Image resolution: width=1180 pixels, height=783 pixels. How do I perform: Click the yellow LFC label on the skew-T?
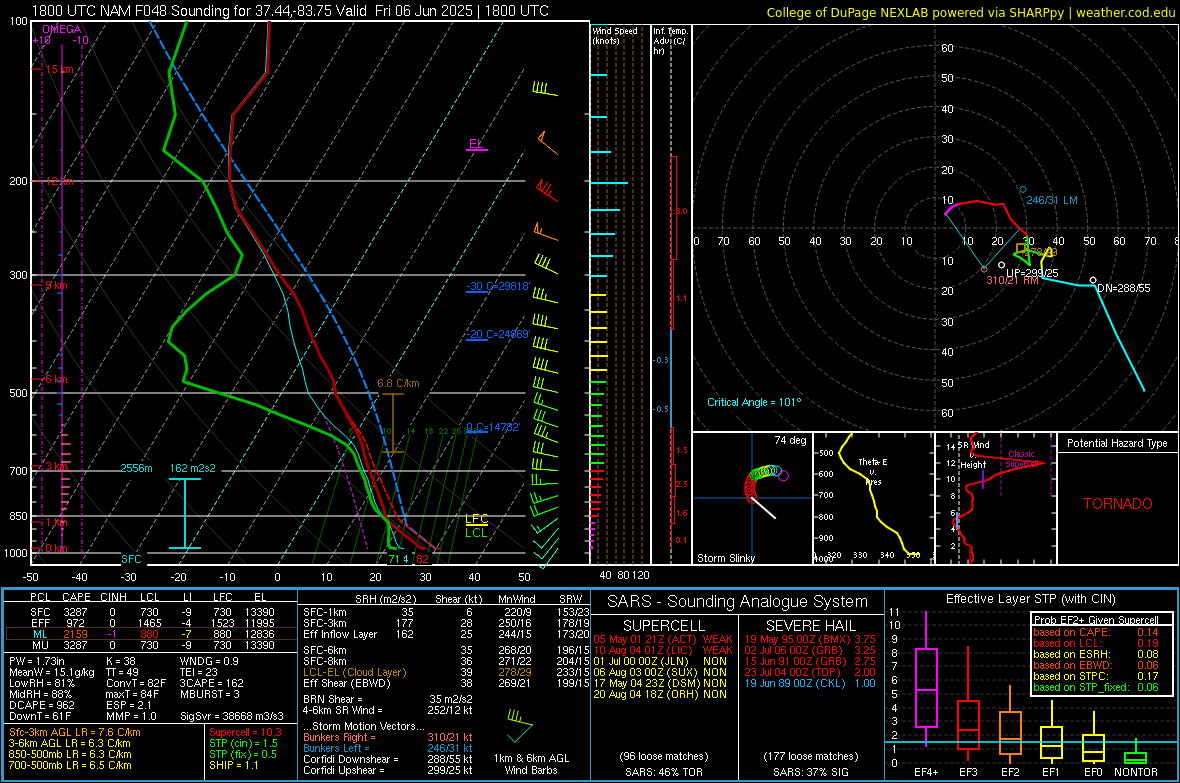click(476, 519)
